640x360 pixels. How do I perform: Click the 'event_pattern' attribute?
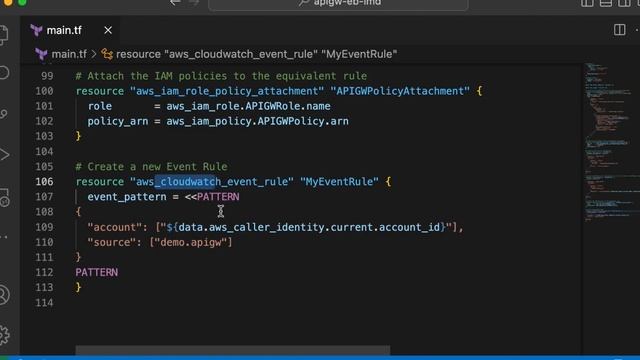coord(127,197)
